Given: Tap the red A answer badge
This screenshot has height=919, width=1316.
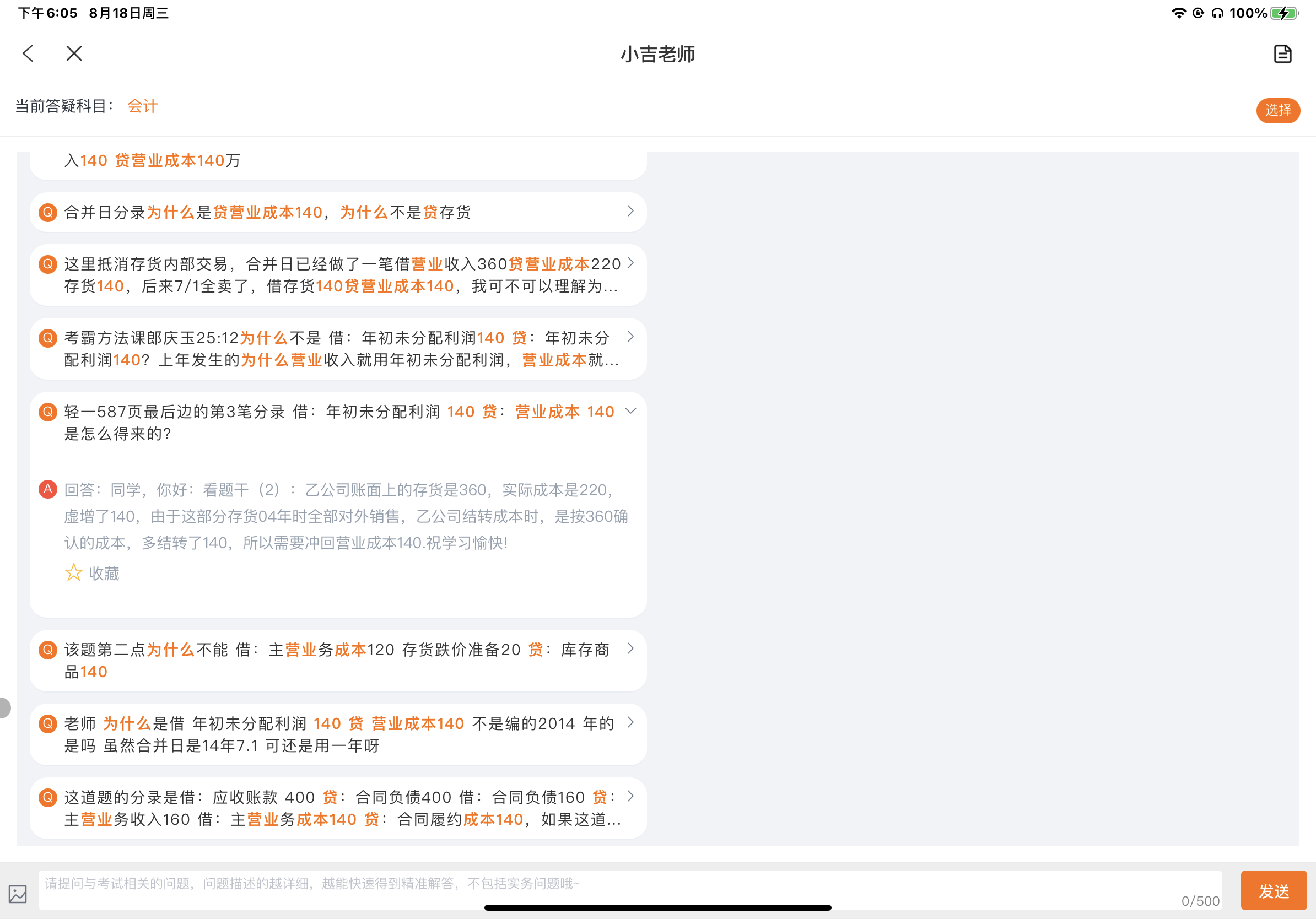Looking at the screenshot, I should 47,489.
